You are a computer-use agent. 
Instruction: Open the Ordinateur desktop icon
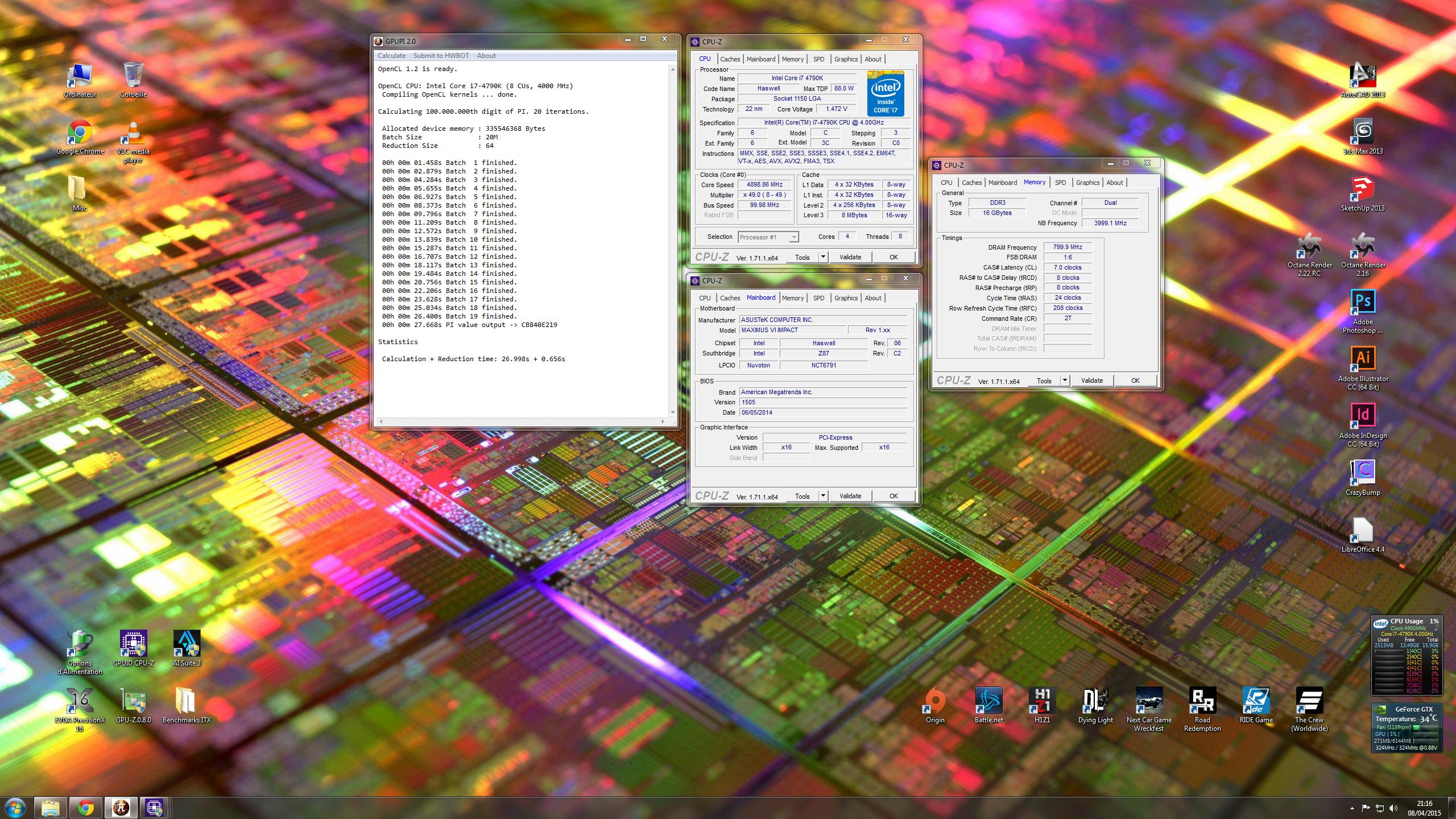(80, 80)
